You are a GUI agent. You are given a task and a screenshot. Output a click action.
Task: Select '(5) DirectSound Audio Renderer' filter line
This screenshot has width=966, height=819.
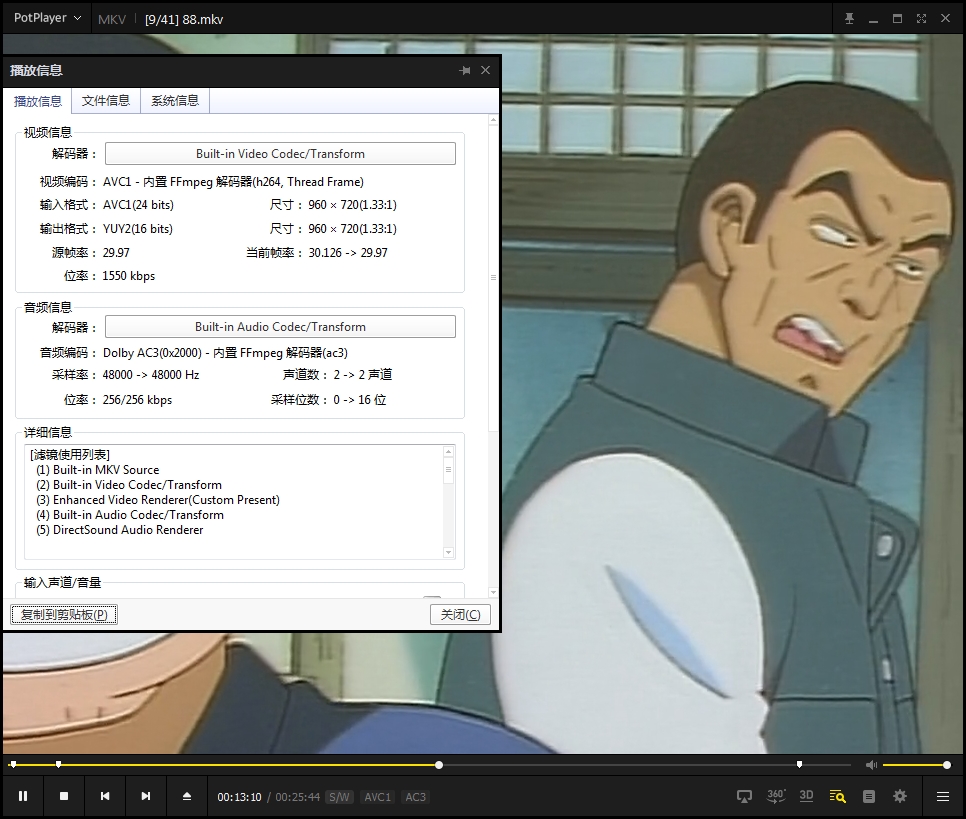pyautogui.click(x=120, y=530)
